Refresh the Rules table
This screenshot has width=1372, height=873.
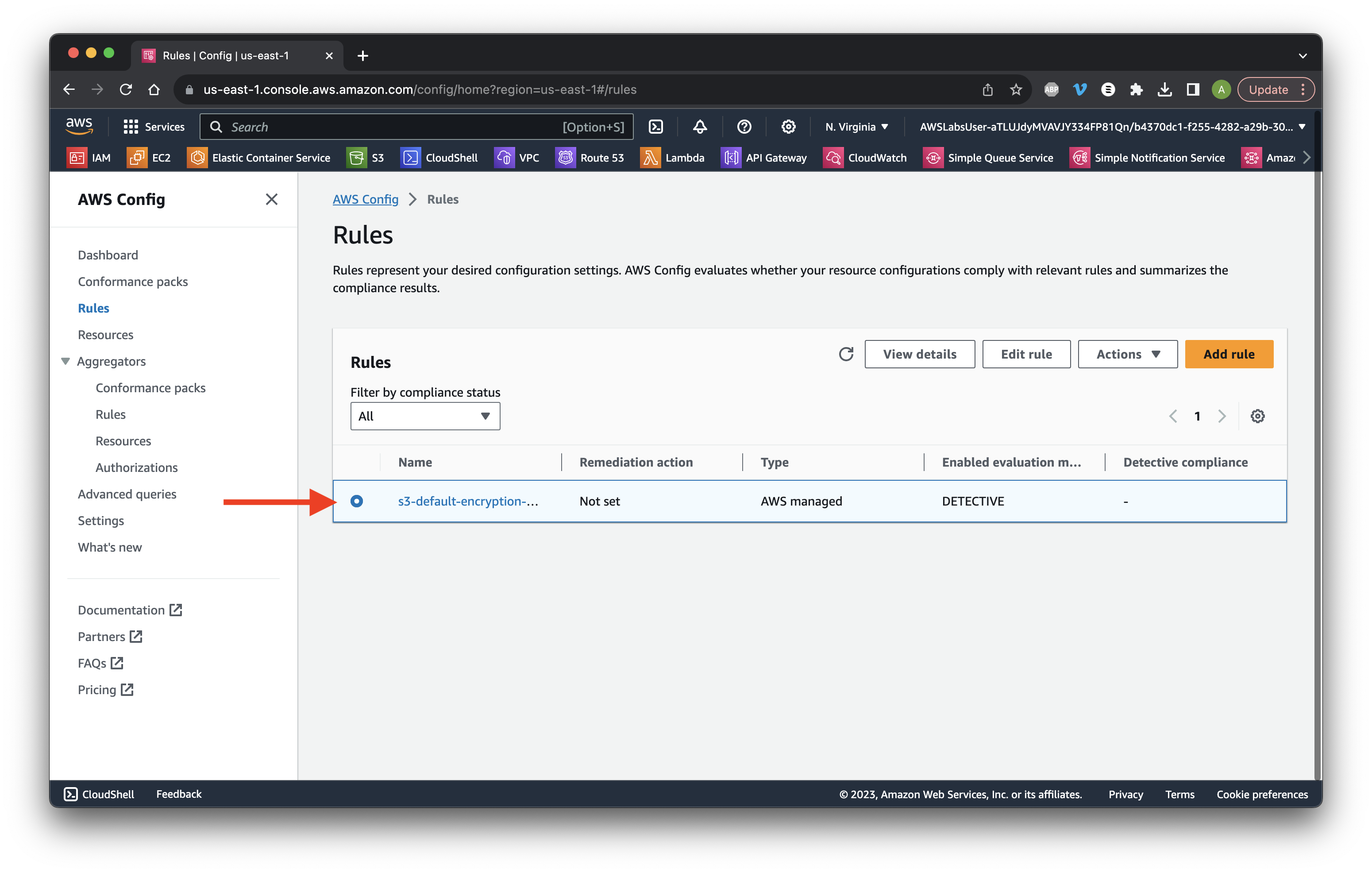coord(846,354)
